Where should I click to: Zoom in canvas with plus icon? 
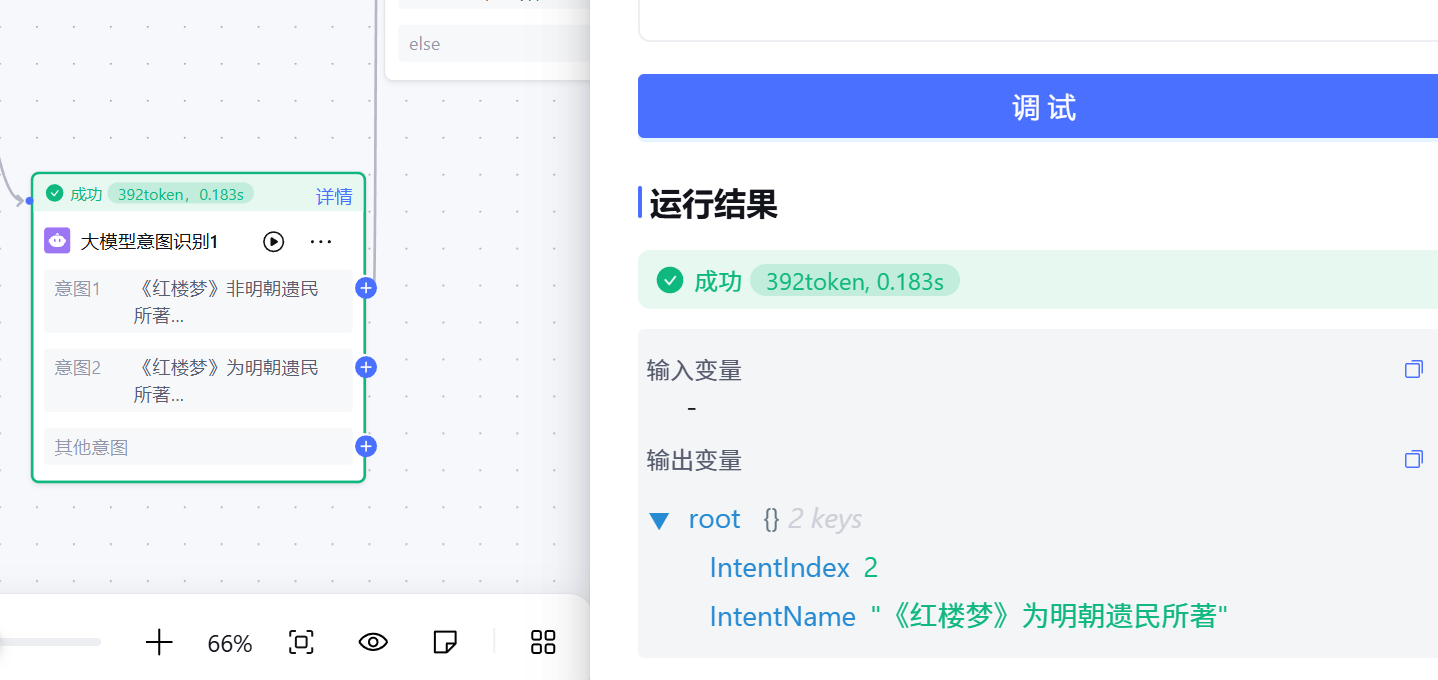point(159,642)
